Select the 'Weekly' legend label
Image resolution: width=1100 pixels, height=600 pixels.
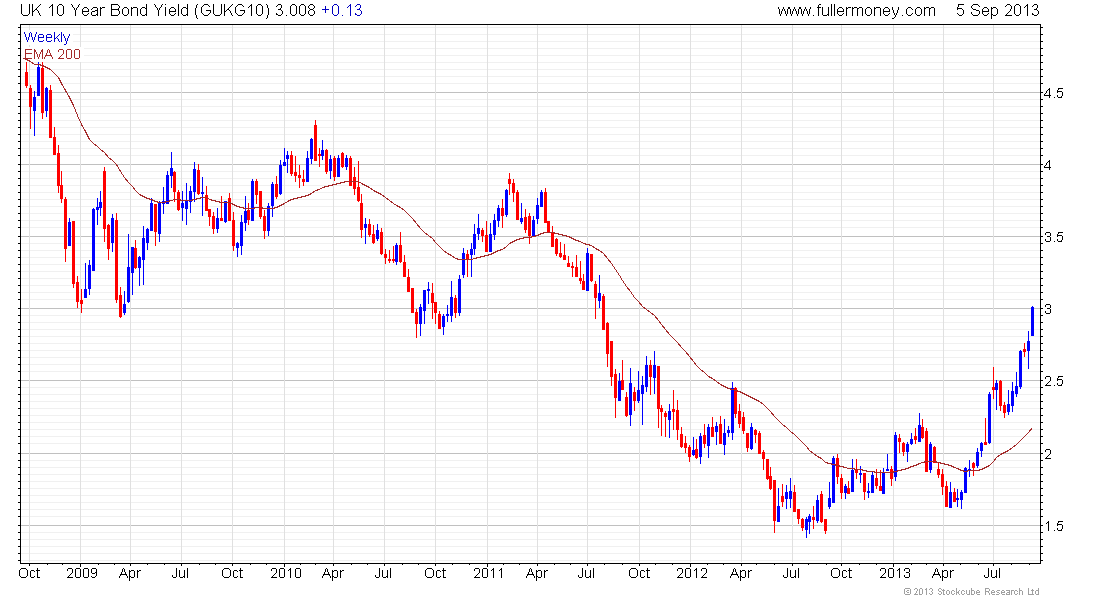(47, 37)
